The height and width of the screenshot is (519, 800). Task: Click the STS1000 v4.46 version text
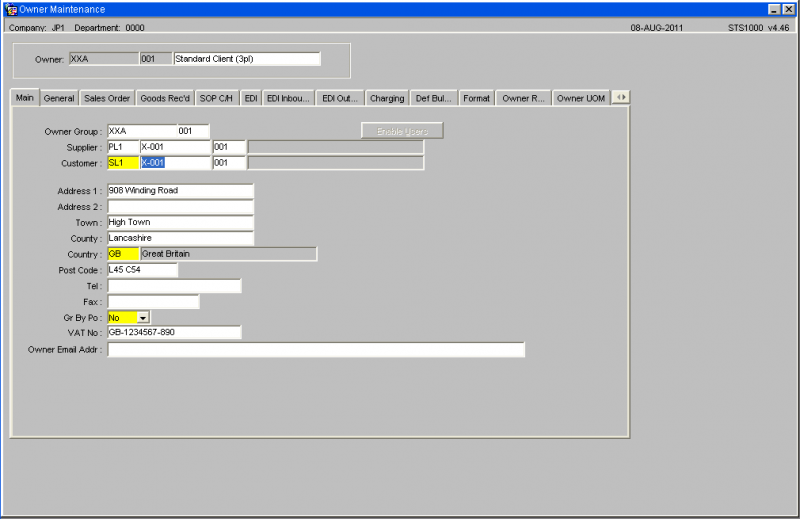coord(758,28)
